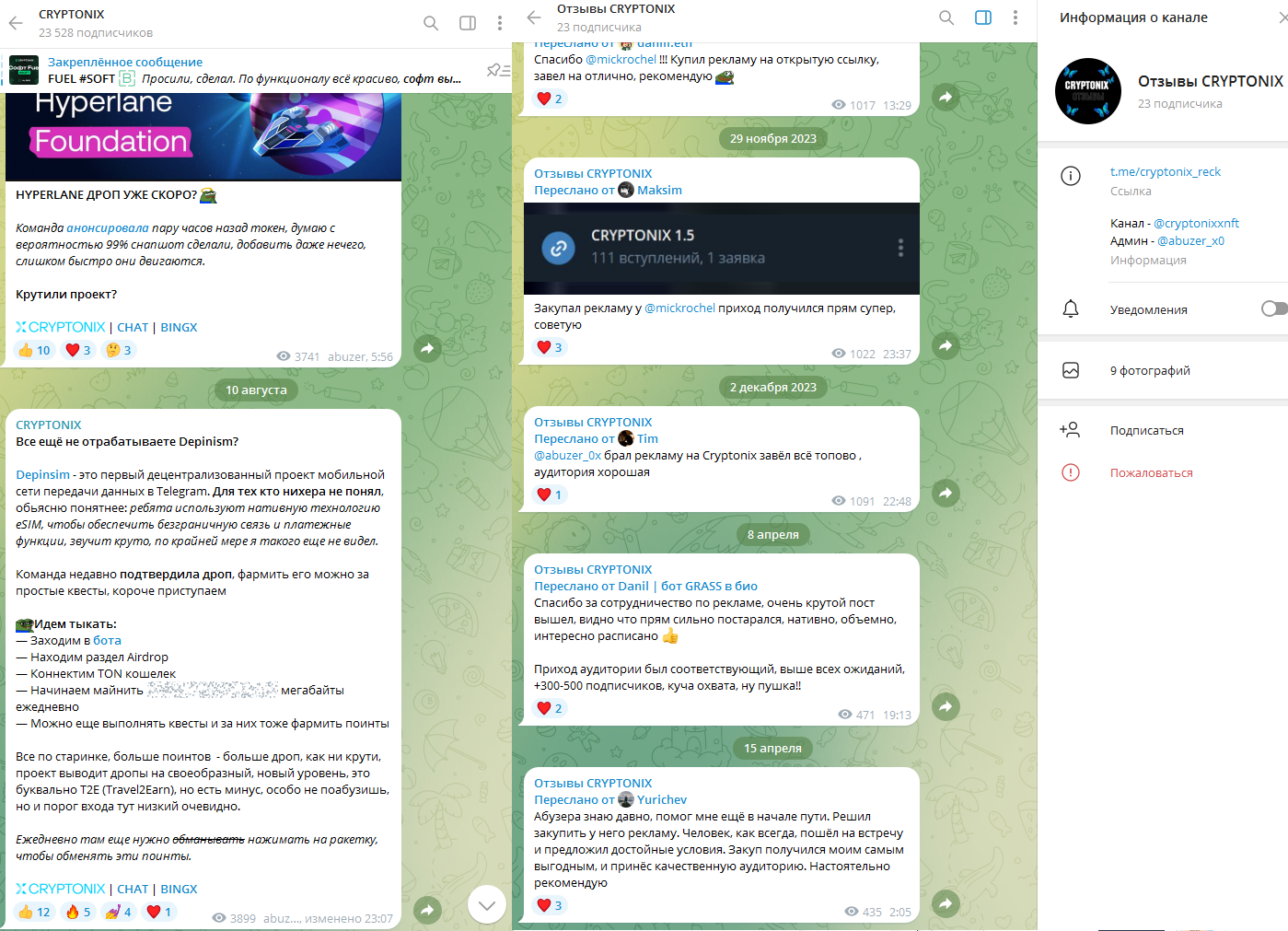Open three-dot menu of Отзывы CRYPTONIX
Viewport: 1288px width, 931px height.
pos(1015,17)
